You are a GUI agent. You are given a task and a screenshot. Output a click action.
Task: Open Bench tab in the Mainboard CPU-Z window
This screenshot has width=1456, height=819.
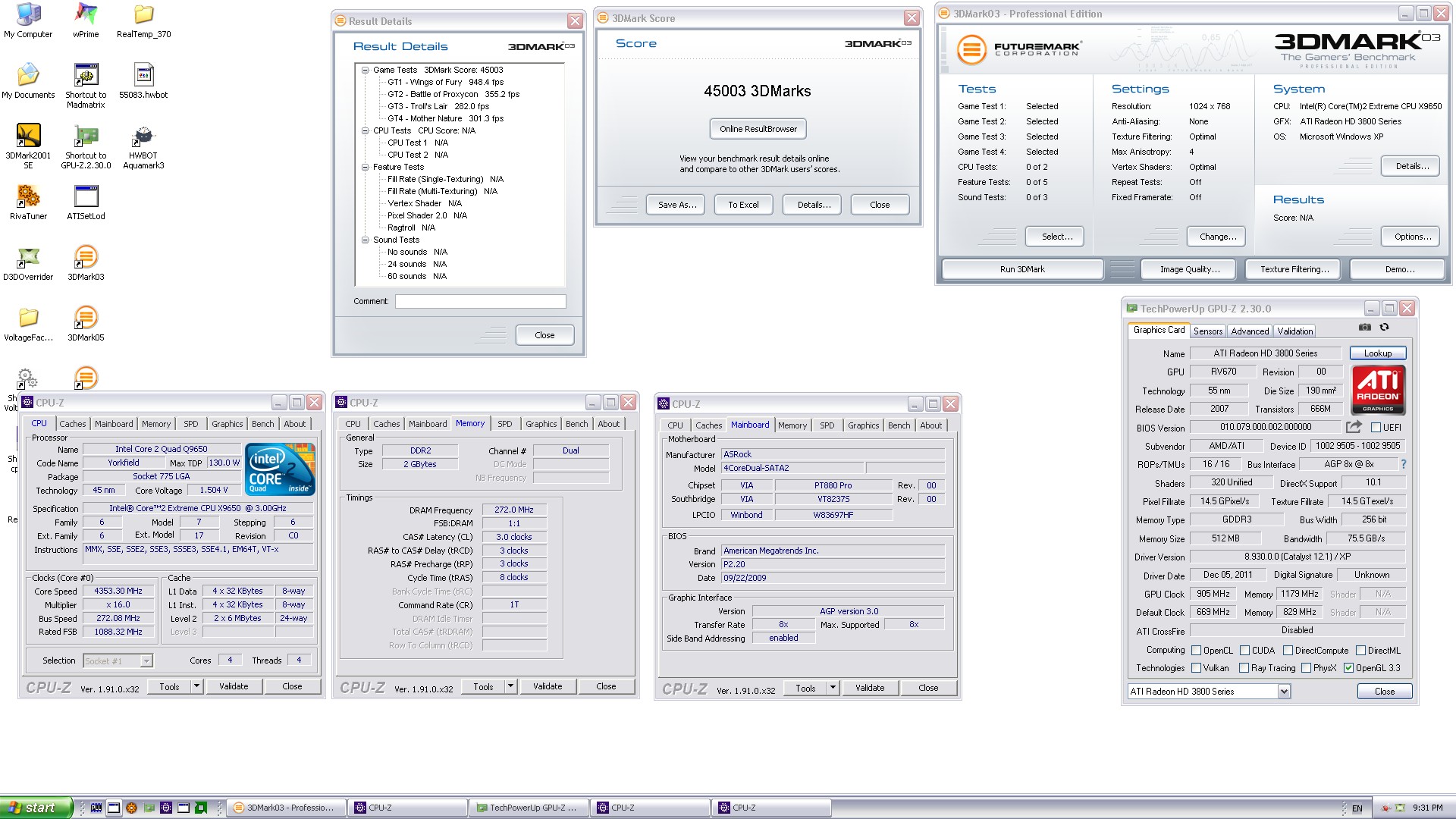pyautogui.click(x=899, y=425)
